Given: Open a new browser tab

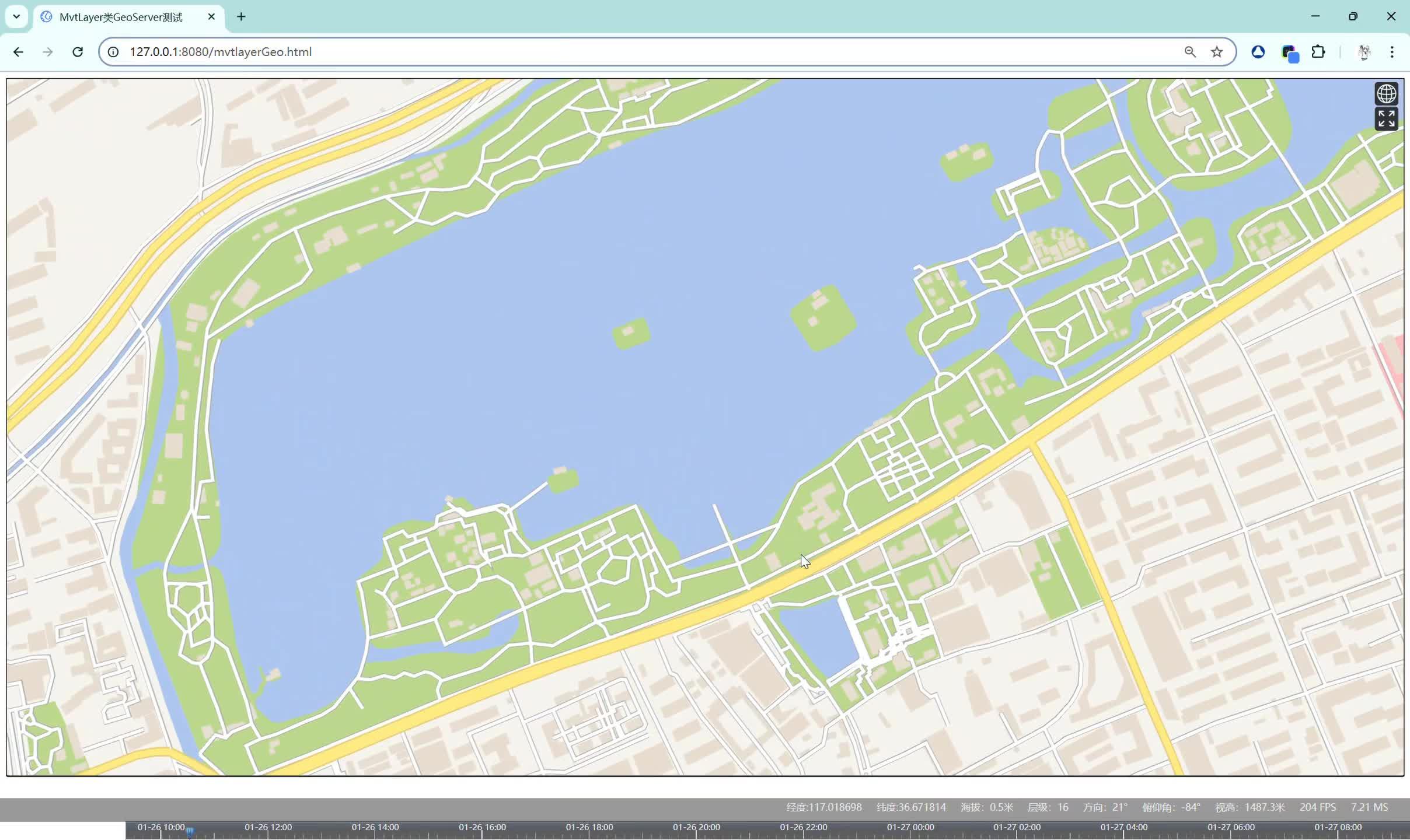Looking at the screenshot, I should pos(241,17).
